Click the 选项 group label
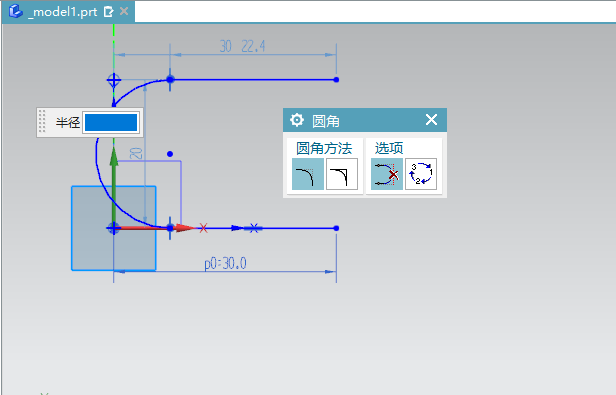This screenshot has height=395, width=616. pyautogui.click(x=389, y=148)
